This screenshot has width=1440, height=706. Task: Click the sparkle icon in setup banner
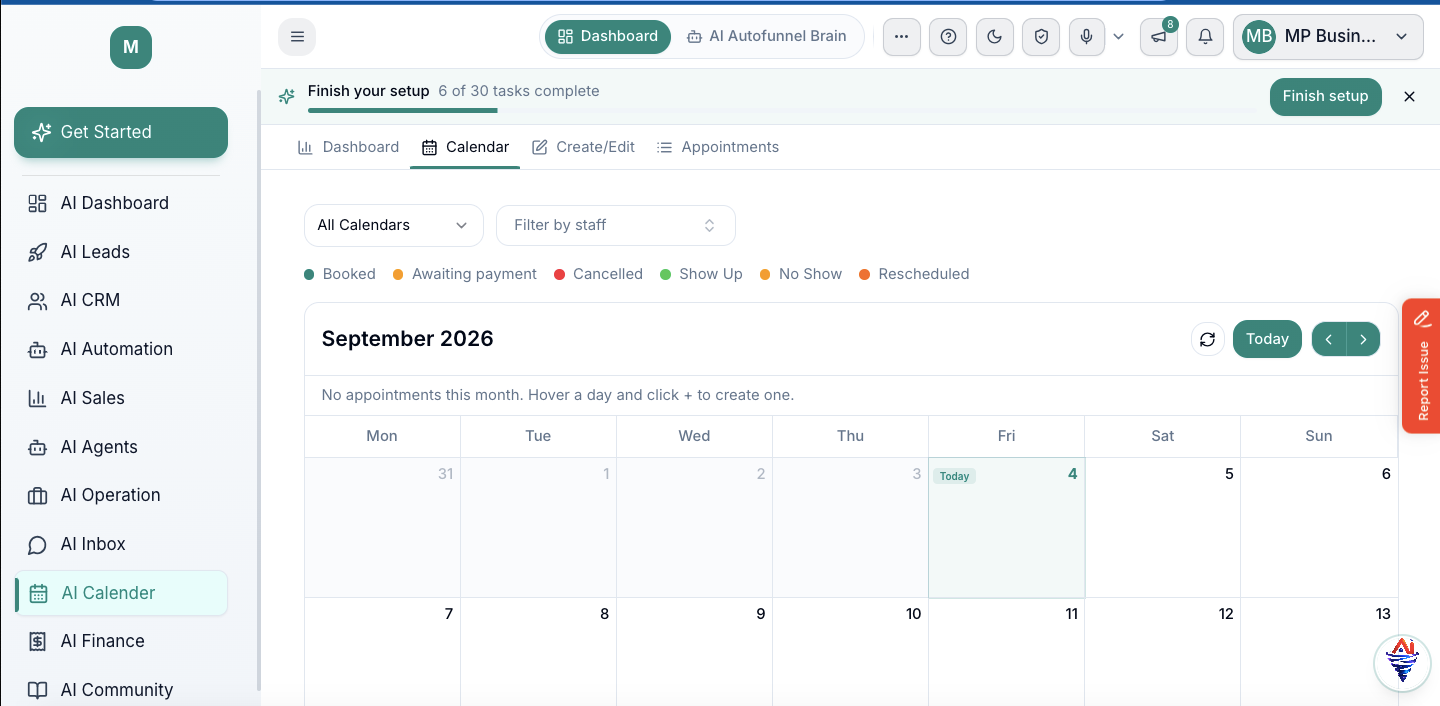coord(287,96)
